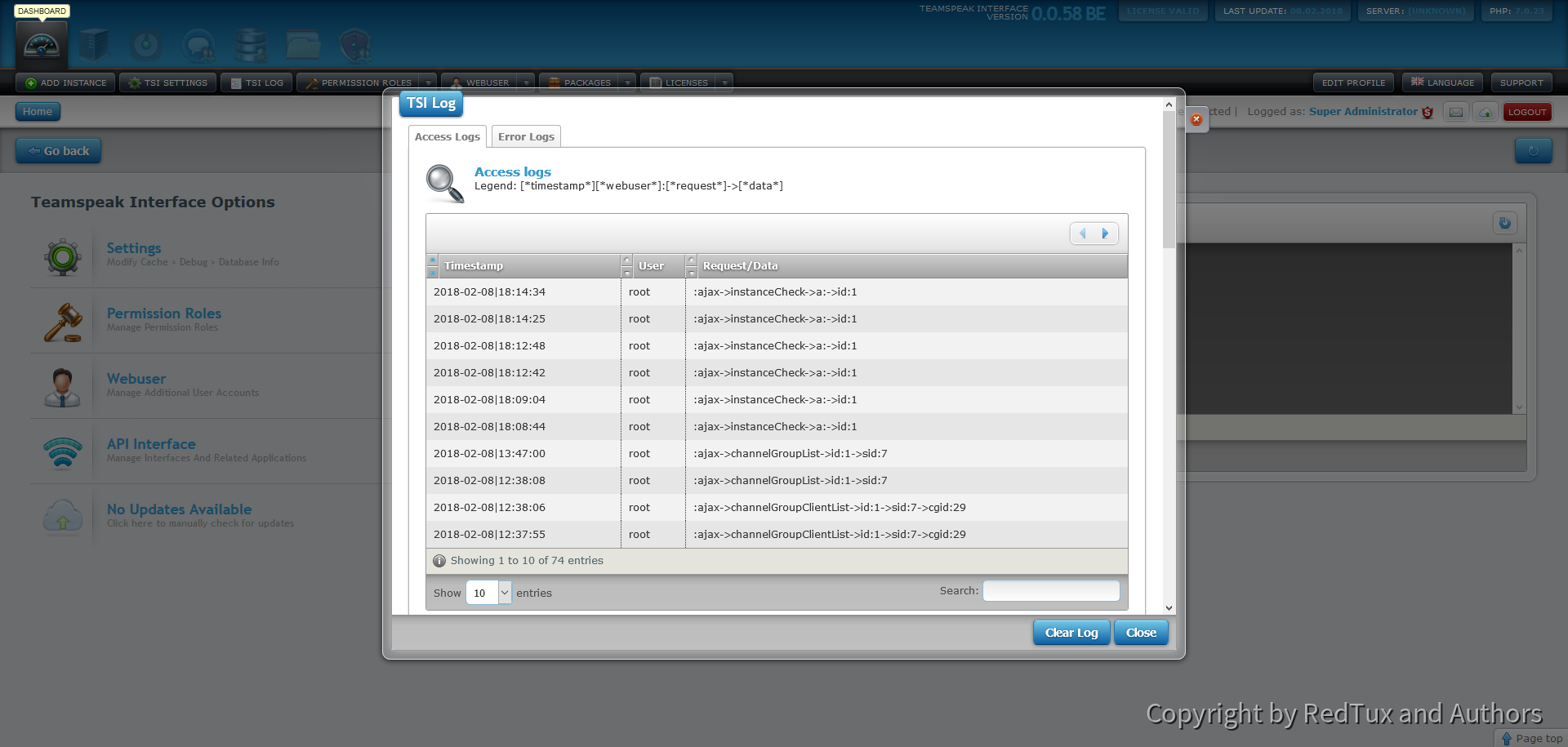Sort the log by User column
1568x747 pixels.
pyautogui.click(x=653, y=266)
